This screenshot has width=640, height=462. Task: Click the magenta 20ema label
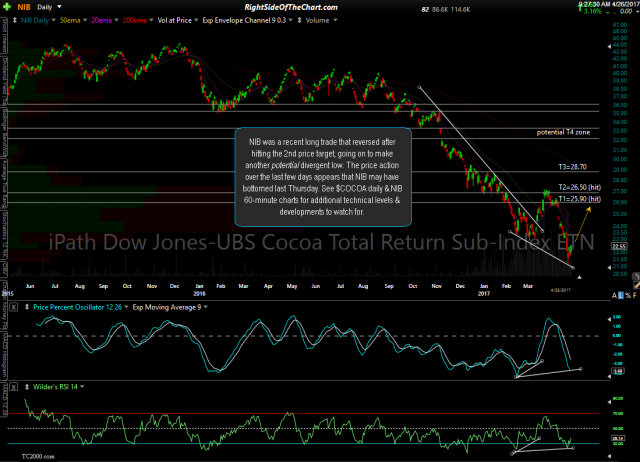click(x=102, y=20)
